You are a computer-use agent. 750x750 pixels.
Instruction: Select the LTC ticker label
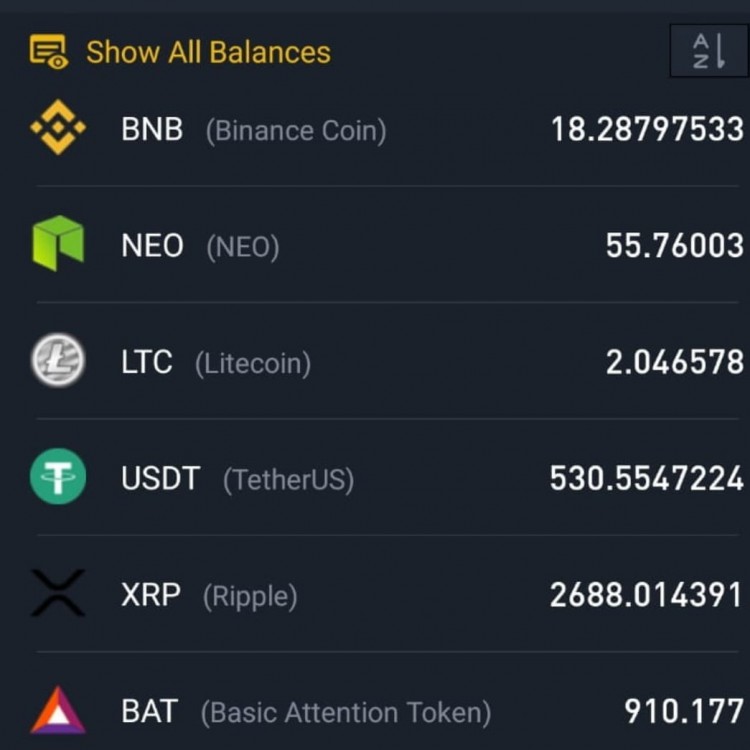tap(146, 362)
